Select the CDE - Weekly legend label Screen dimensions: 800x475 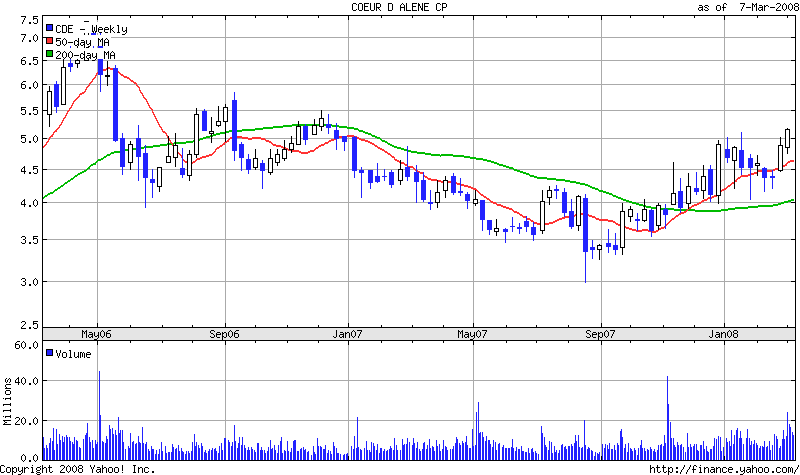91,29
